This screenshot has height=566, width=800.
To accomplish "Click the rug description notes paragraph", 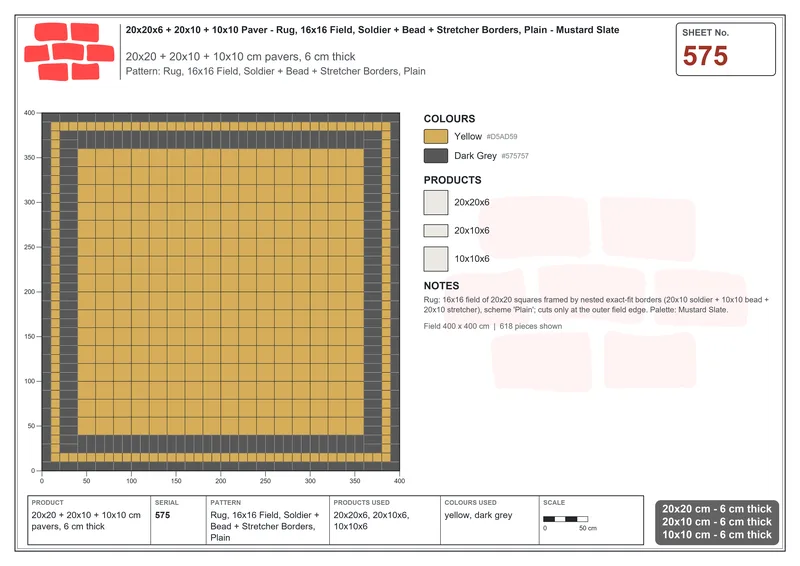I will 596,305.
